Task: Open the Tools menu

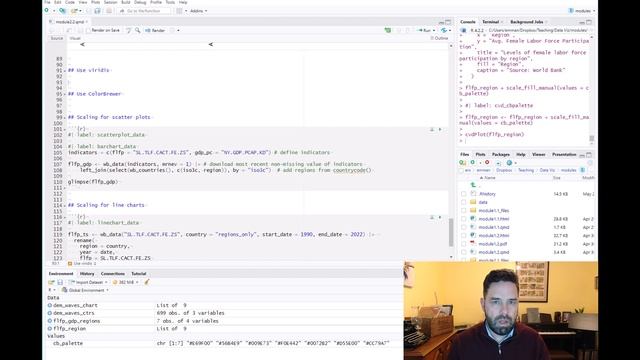Action: (x=170, y=2)
